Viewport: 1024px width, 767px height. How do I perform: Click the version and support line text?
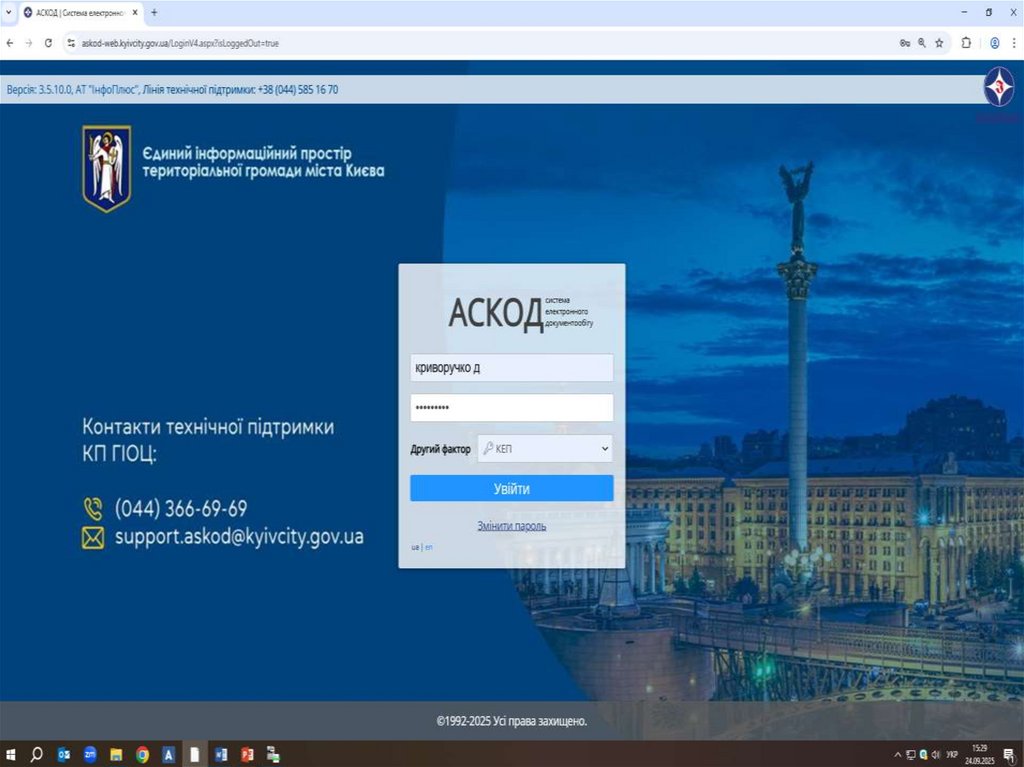[x=172, y=90]
